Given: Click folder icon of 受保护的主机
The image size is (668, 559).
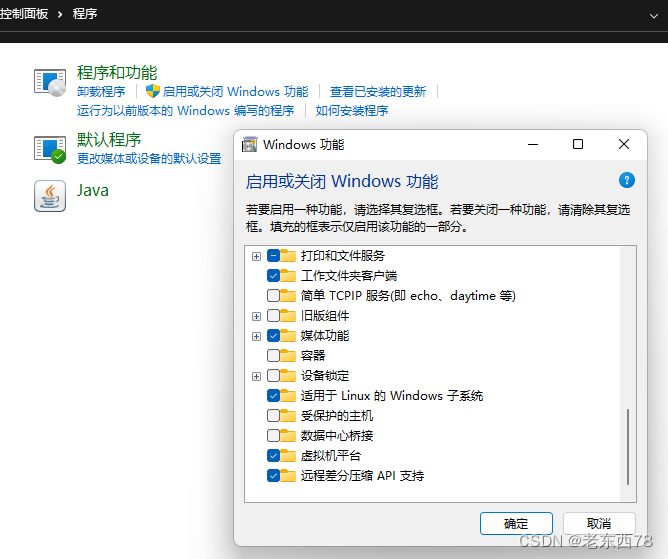Looking at the screenshot, I should click(288, 416).
